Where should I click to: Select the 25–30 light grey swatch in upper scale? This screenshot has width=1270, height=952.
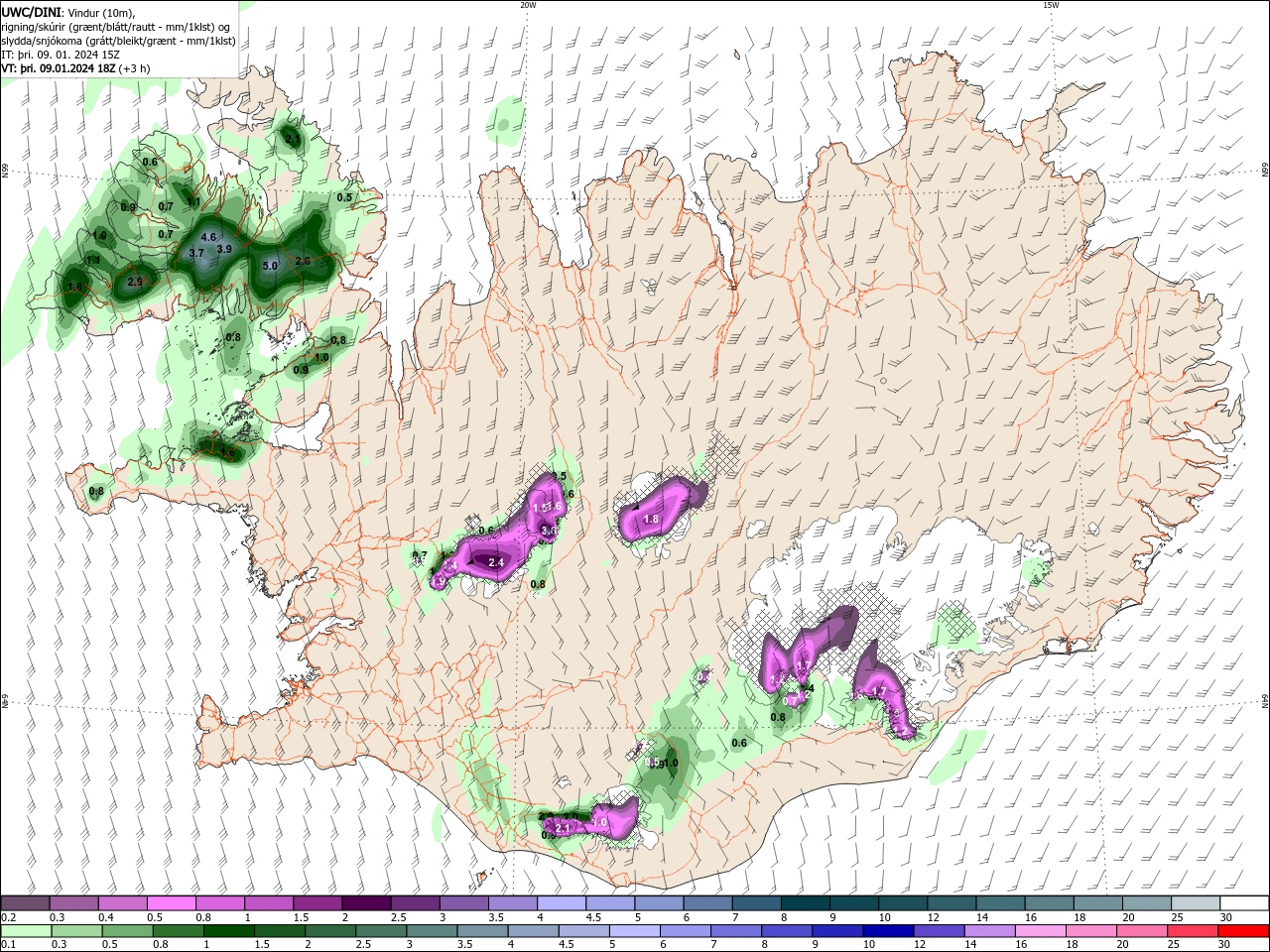[x=1196, y=903]
